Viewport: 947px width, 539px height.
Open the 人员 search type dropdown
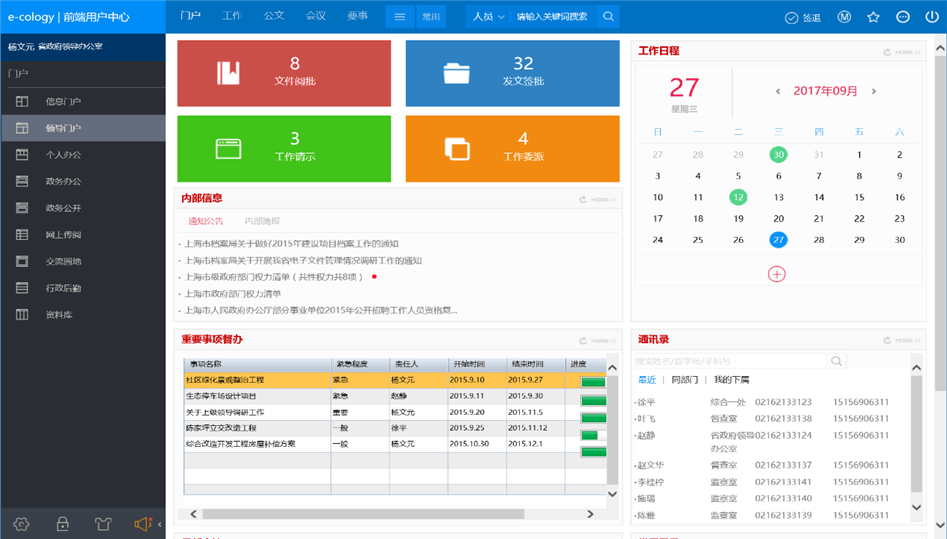point(487,17)
